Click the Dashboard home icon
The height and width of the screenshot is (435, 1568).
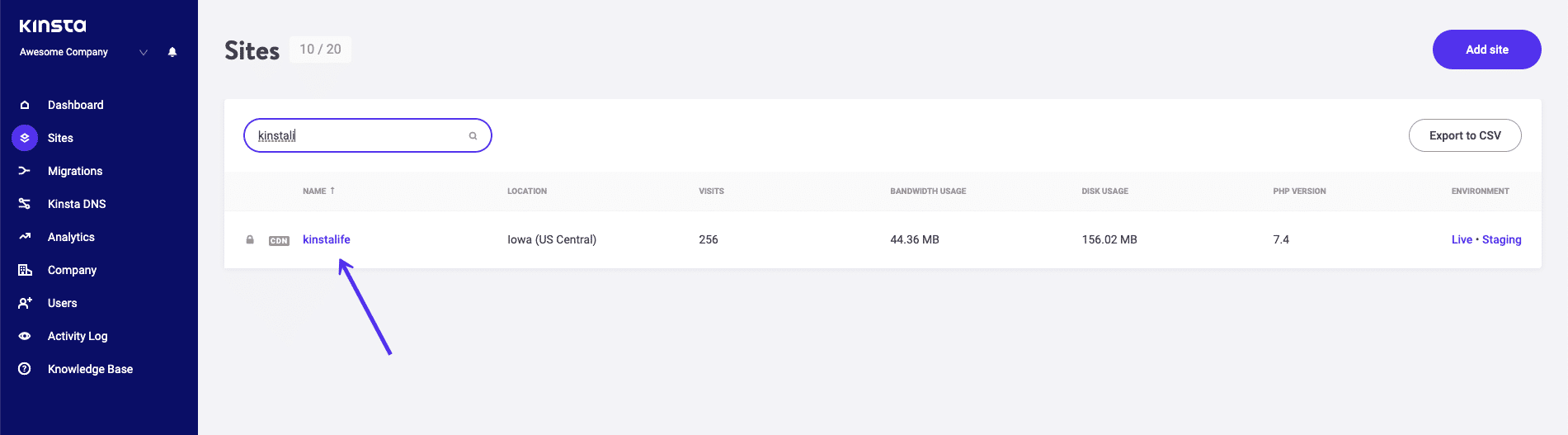(x=25, y=105)
